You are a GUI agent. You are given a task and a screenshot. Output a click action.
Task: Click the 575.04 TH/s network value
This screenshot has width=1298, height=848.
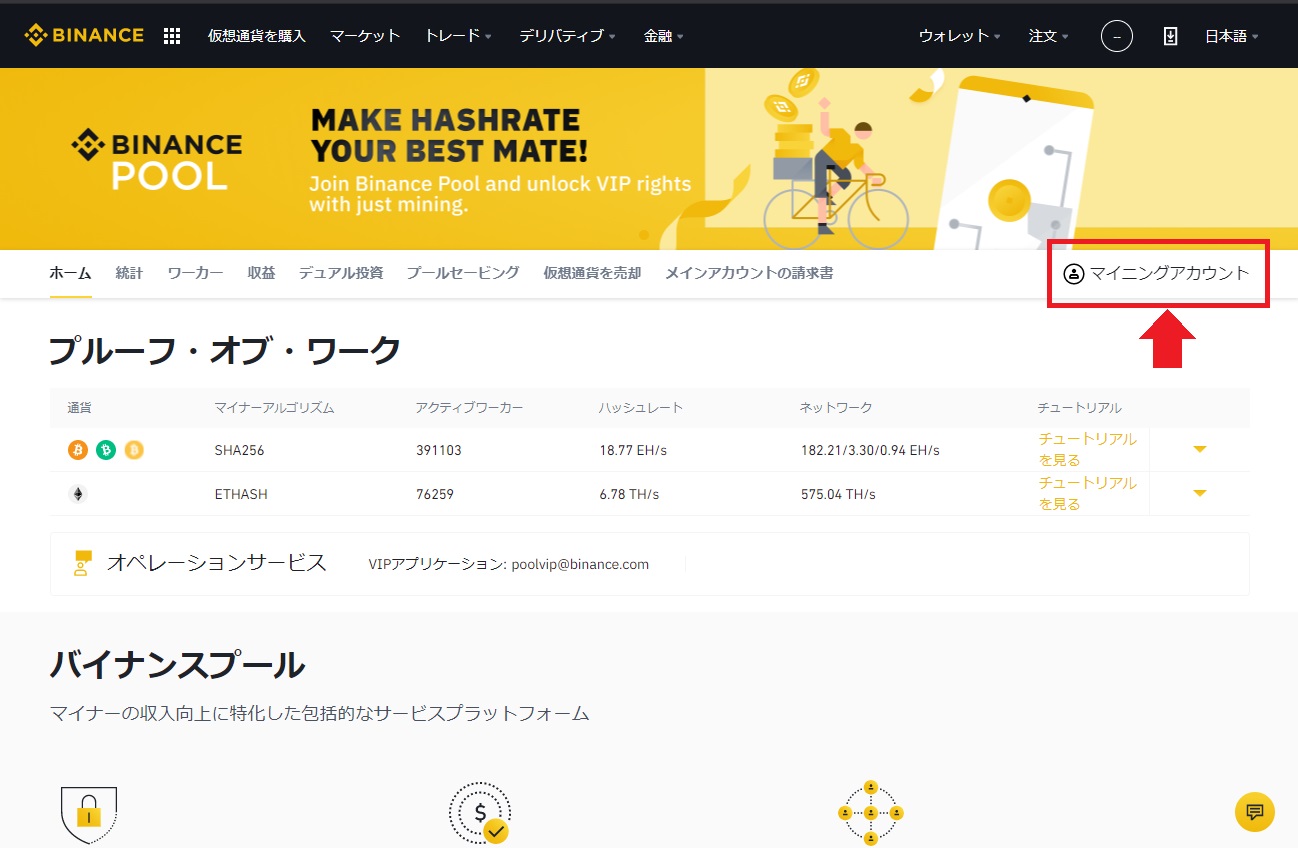838,494
